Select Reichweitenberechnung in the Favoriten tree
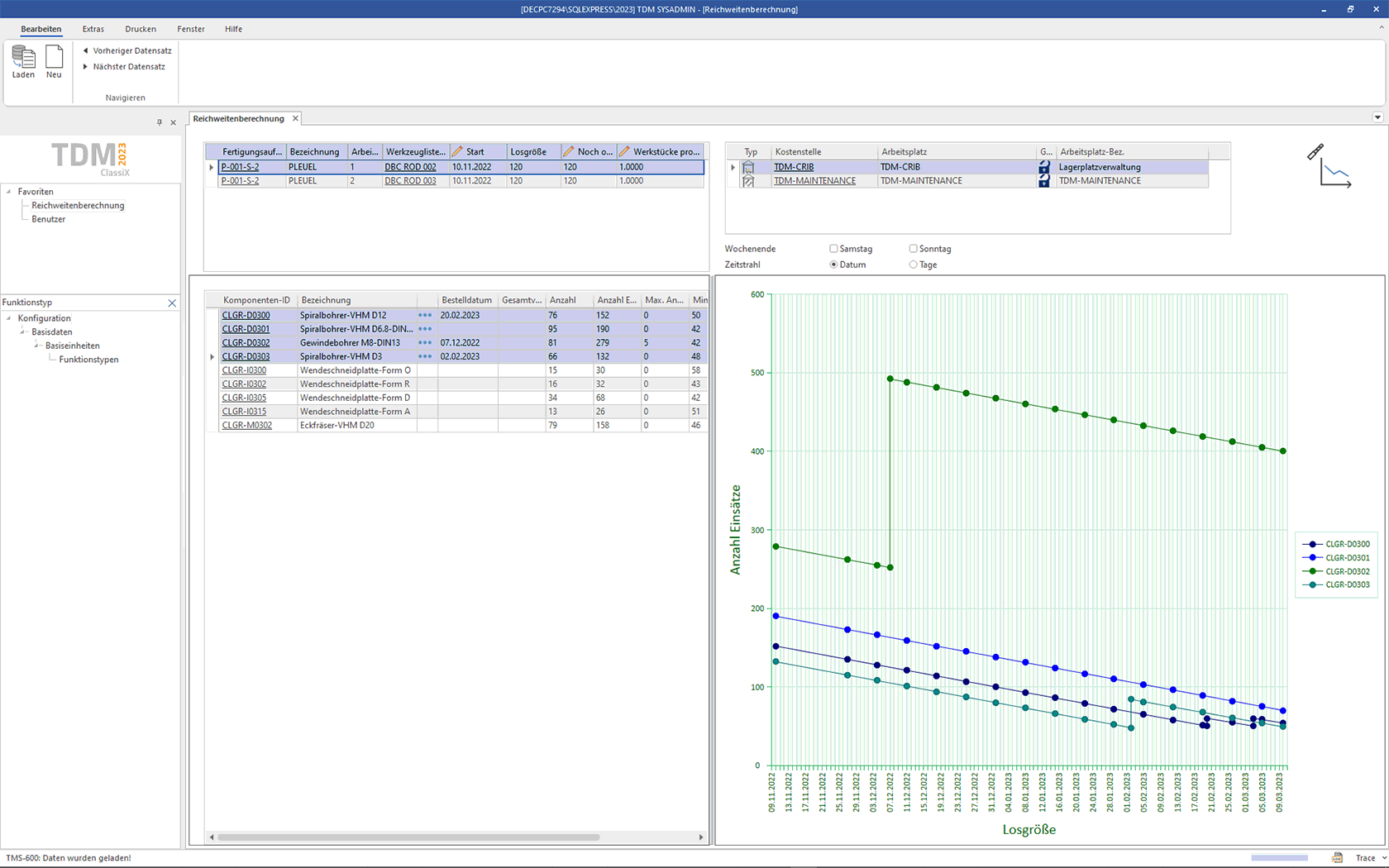 pyautogui.click(x=78, y=206)
